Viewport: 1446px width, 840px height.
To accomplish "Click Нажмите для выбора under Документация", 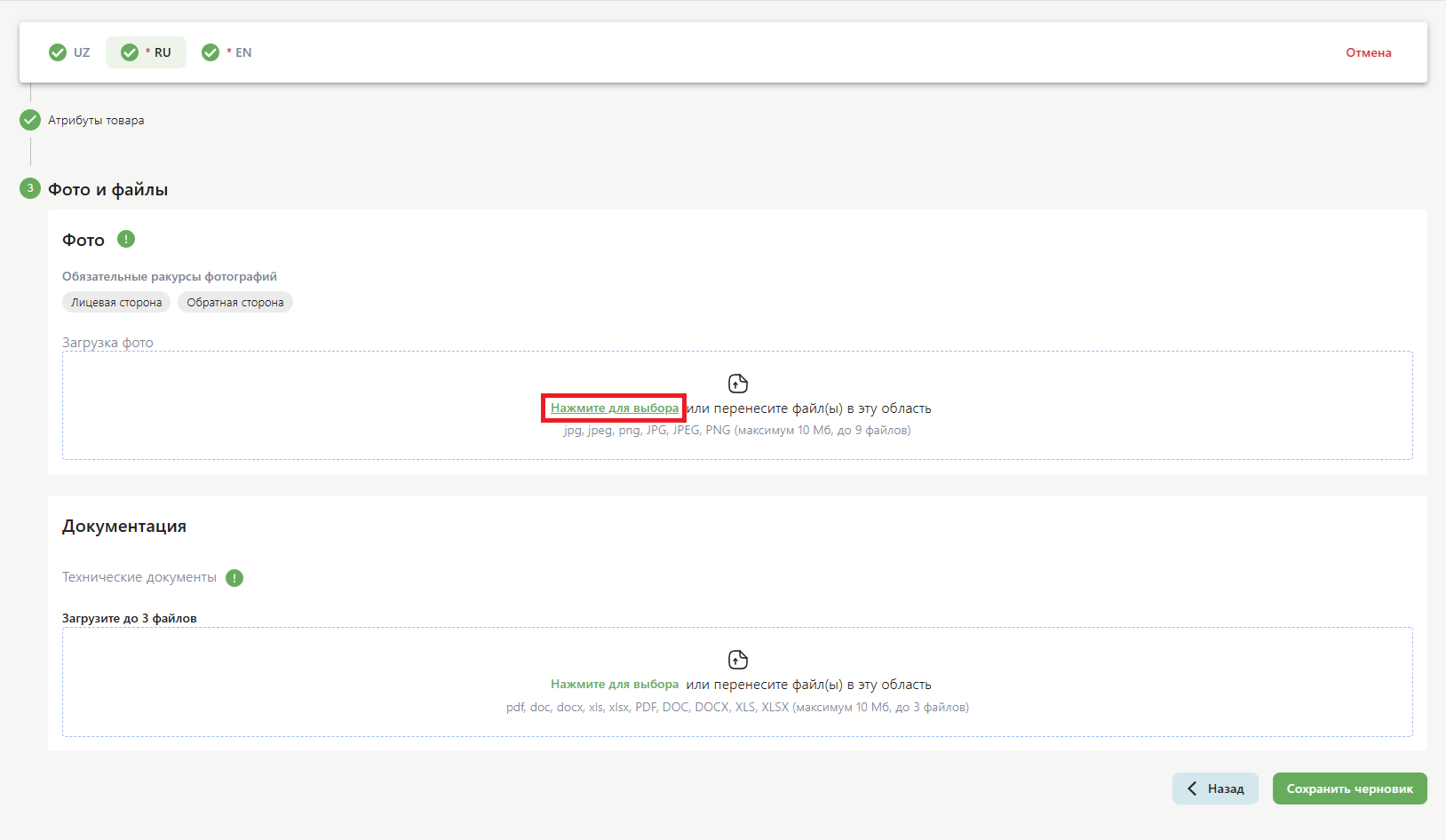I will coord(614,685).
